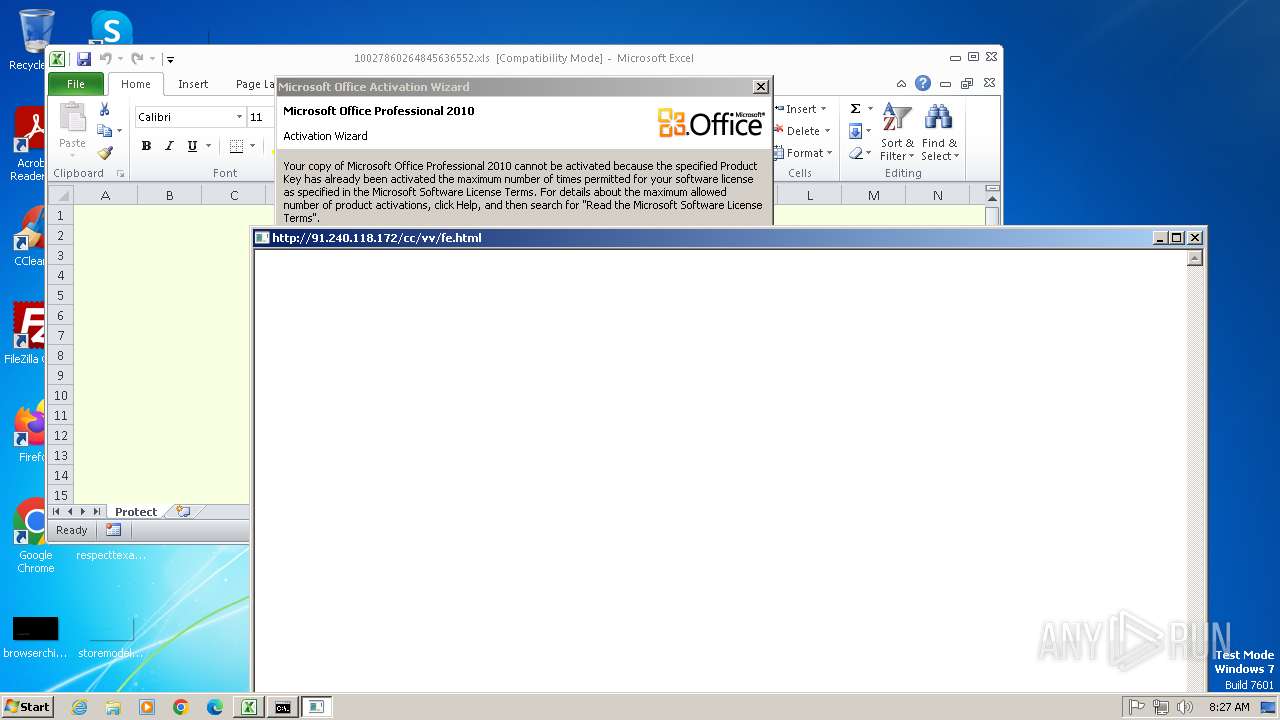Switch to Excel taskbar button
The width and height of the screenshot is (1280, 720).
(249, 707)
